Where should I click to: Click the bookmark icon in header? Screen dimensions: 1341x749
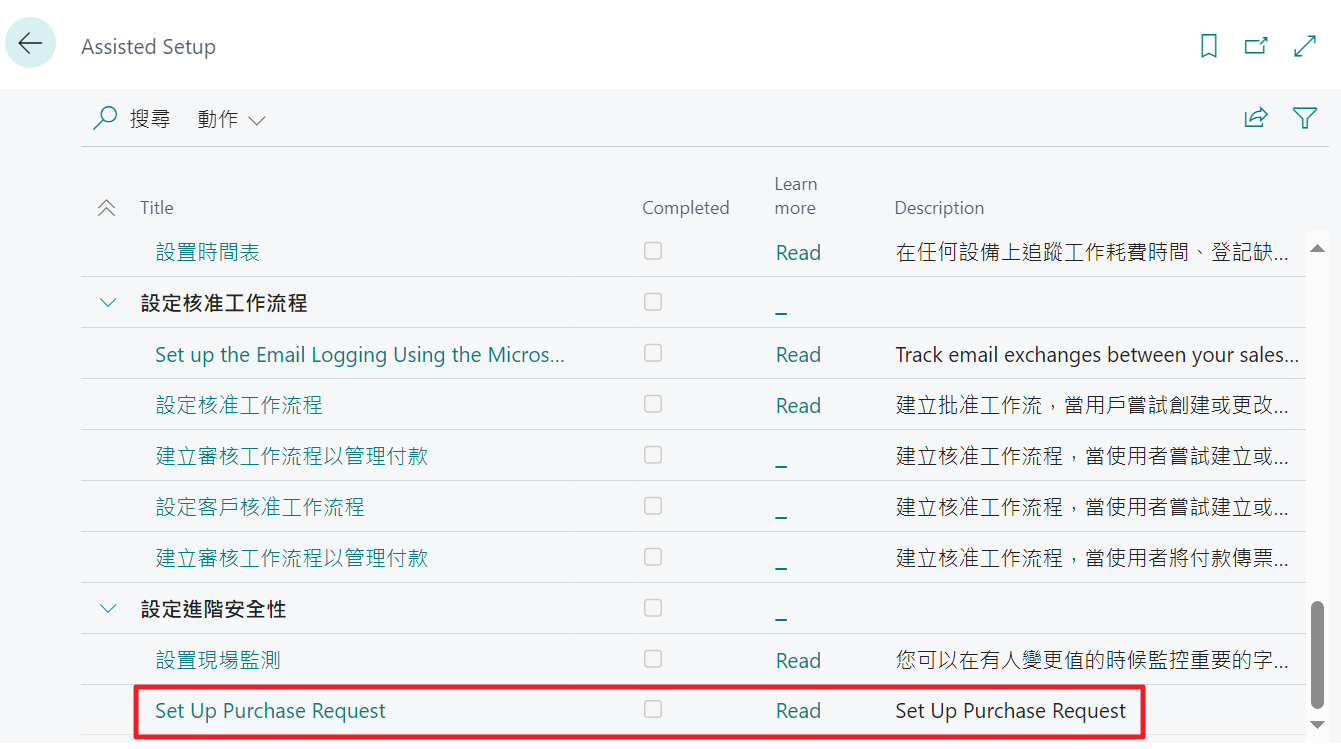click(x=1209, y=46)
